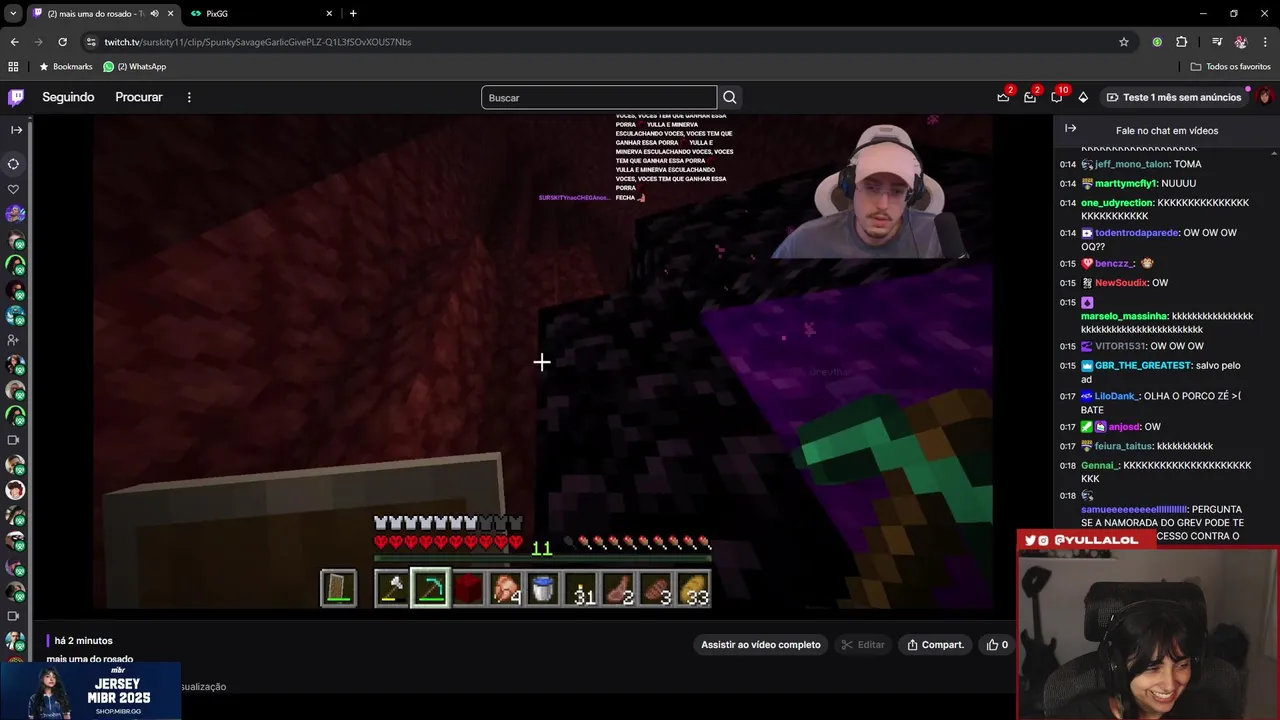Open the Bits purchase icon
1280x720 pixels.
tap(1083, 97)
